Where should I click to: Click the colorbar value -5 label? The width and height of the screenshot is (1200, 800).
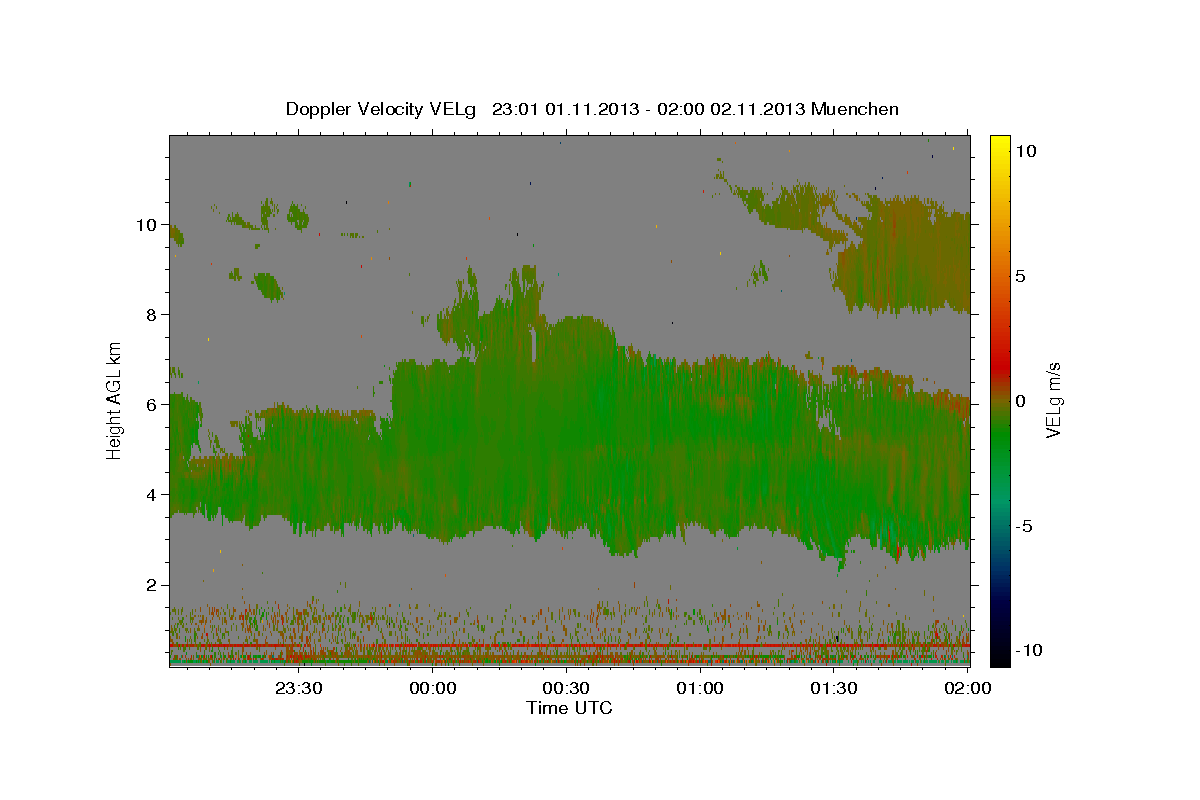(1024, 526)
